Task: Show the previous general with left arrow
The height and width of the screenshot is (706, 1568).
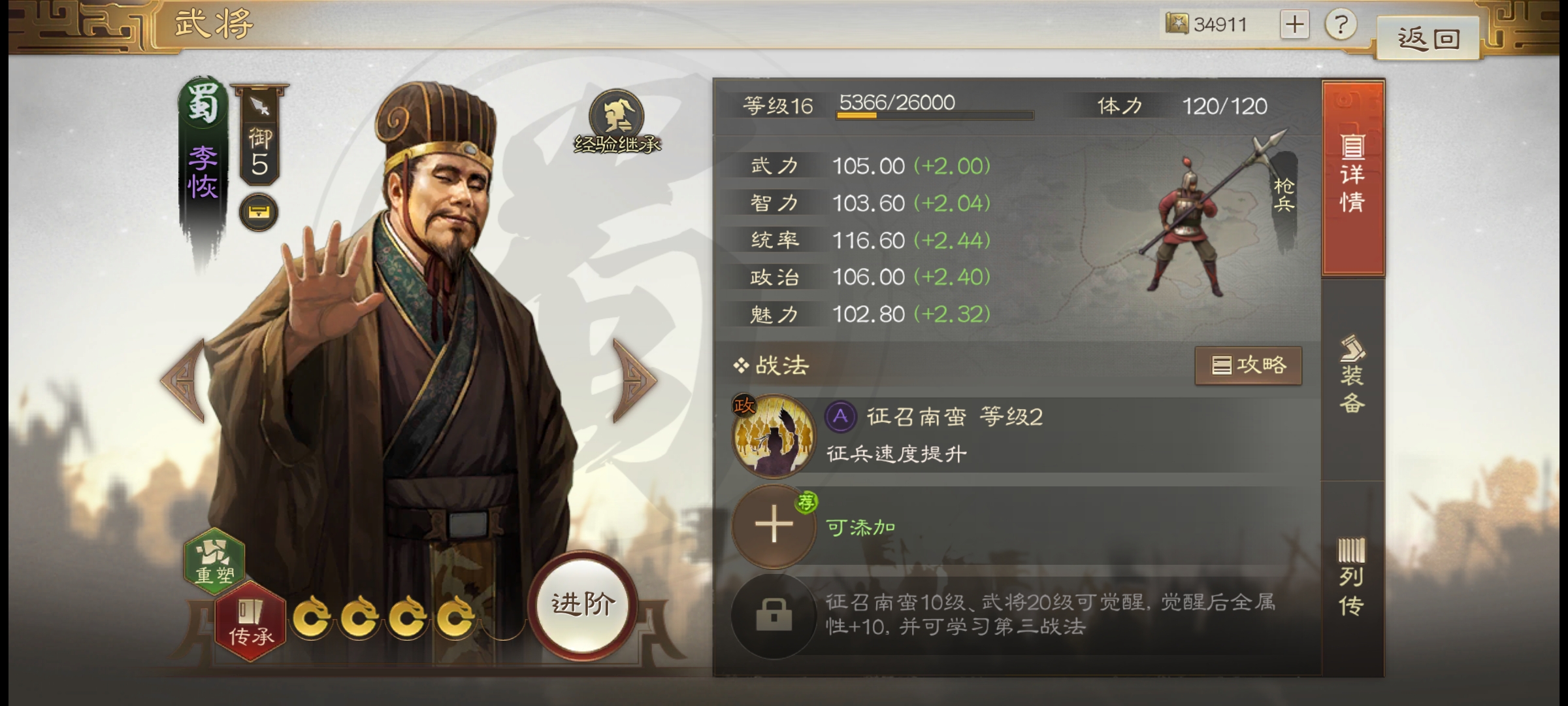Action: pos(184,379)
